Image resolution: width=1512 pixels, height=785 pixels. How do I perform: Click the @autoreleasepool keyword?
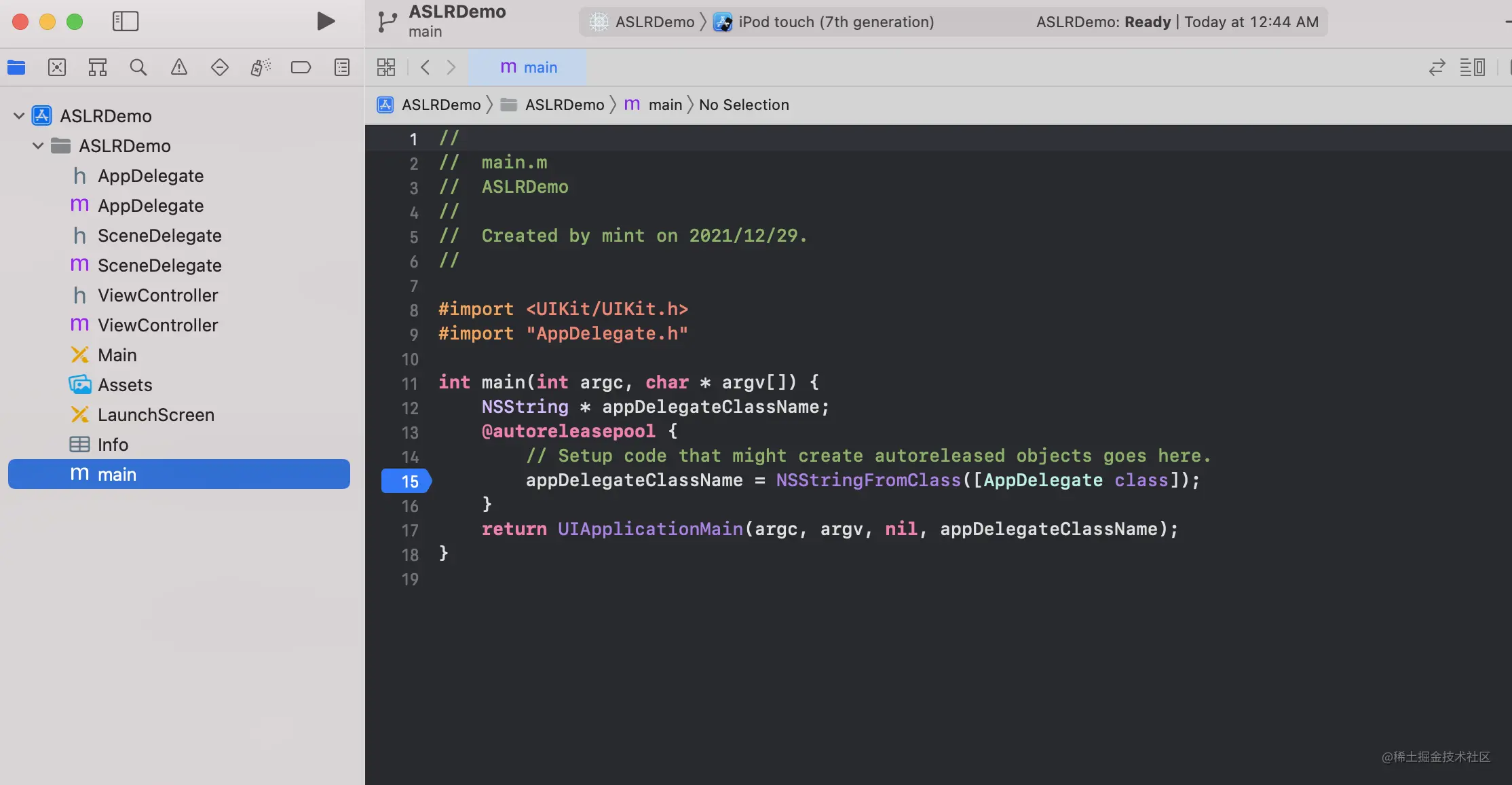569,431
